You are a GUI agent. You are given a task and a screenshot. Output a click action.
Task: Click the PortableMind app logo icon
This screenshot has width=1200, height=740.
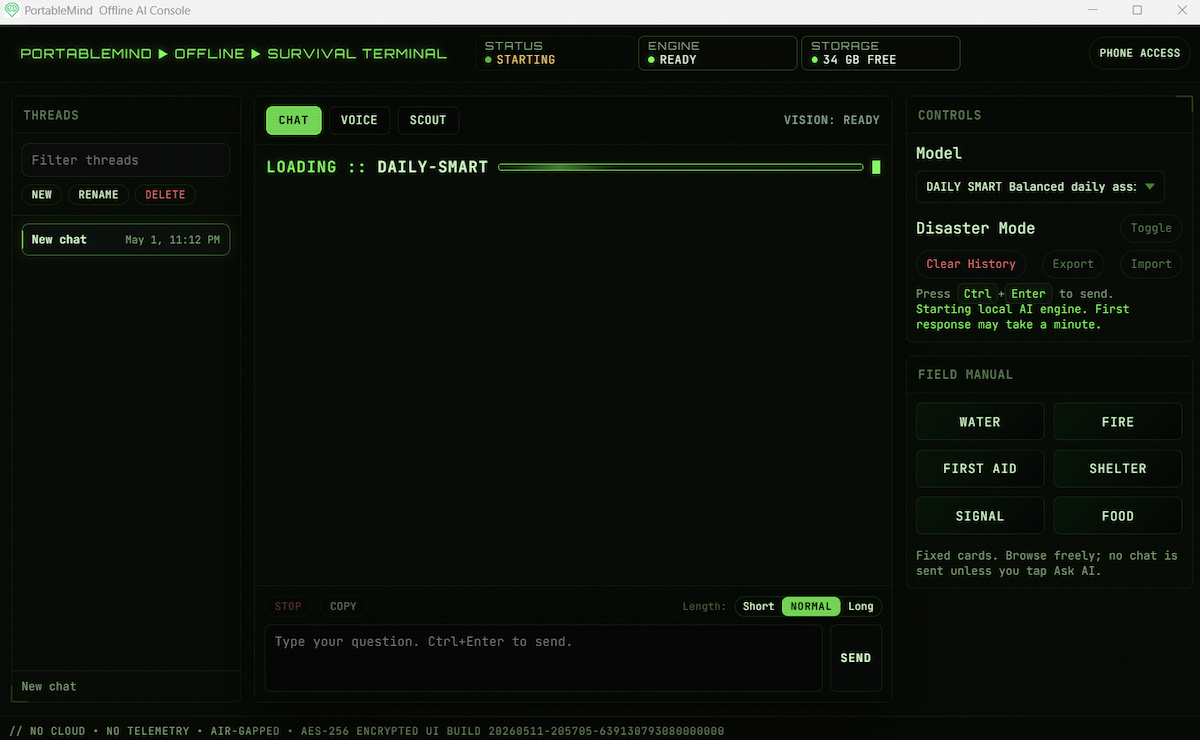(13, 11)
